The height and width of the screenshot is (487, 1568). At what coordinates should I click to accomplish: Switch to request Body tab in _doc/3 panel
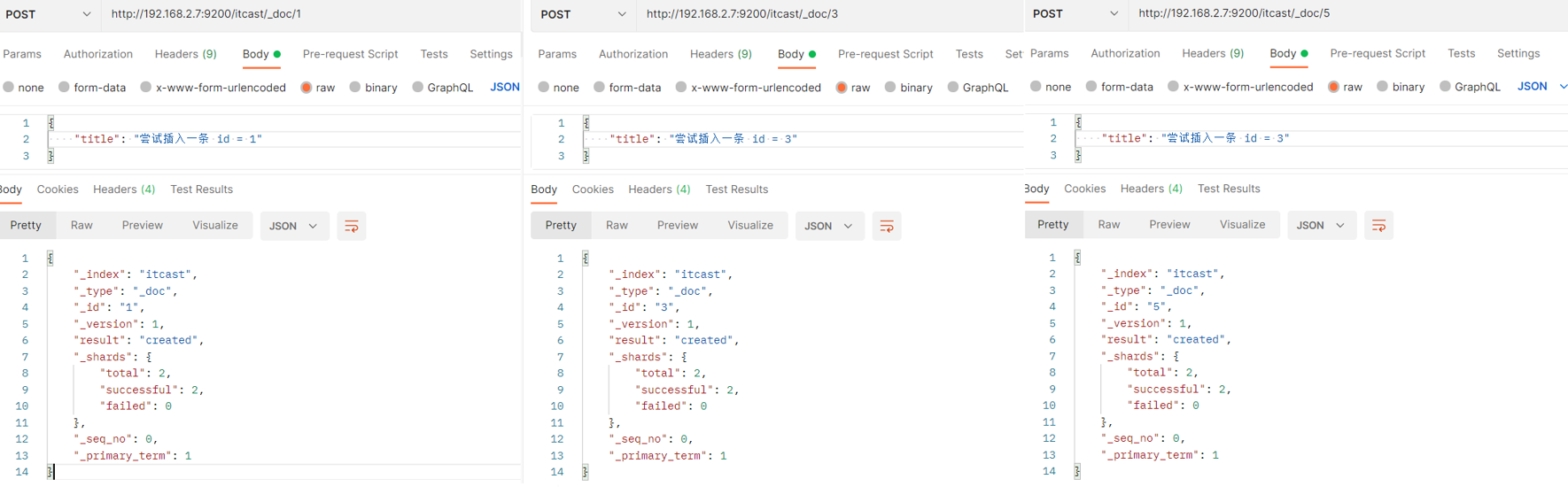pyautogui.click(x=796, y=54)
